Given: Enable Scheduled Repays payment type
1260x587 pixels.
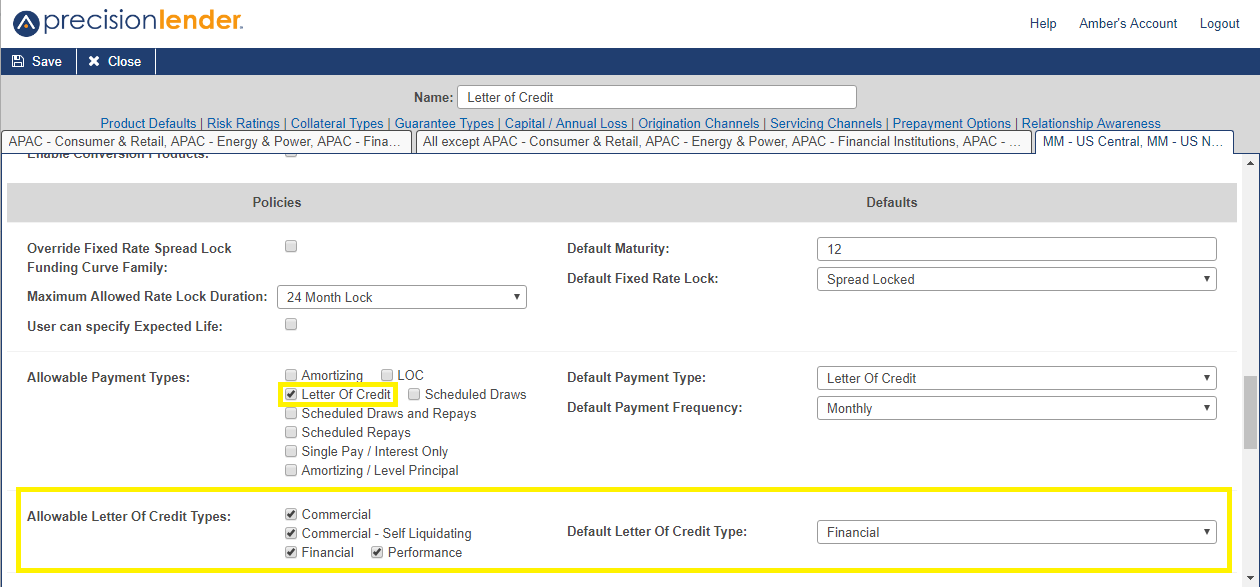Looking at the screenshot, I should [291, 432].
